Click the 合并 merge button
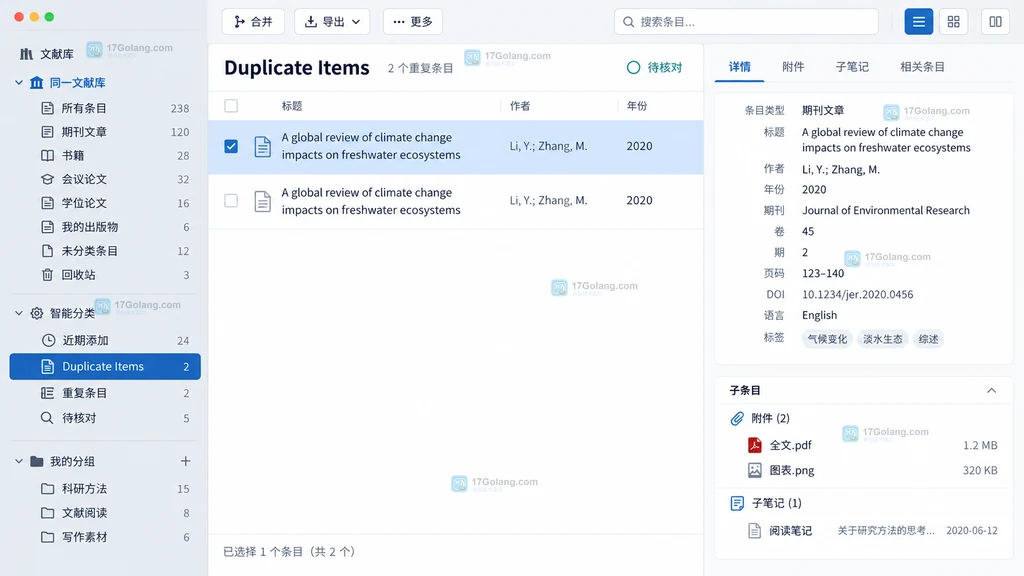The width and height of the screenshot is (1024, 576). pos(253,22)
